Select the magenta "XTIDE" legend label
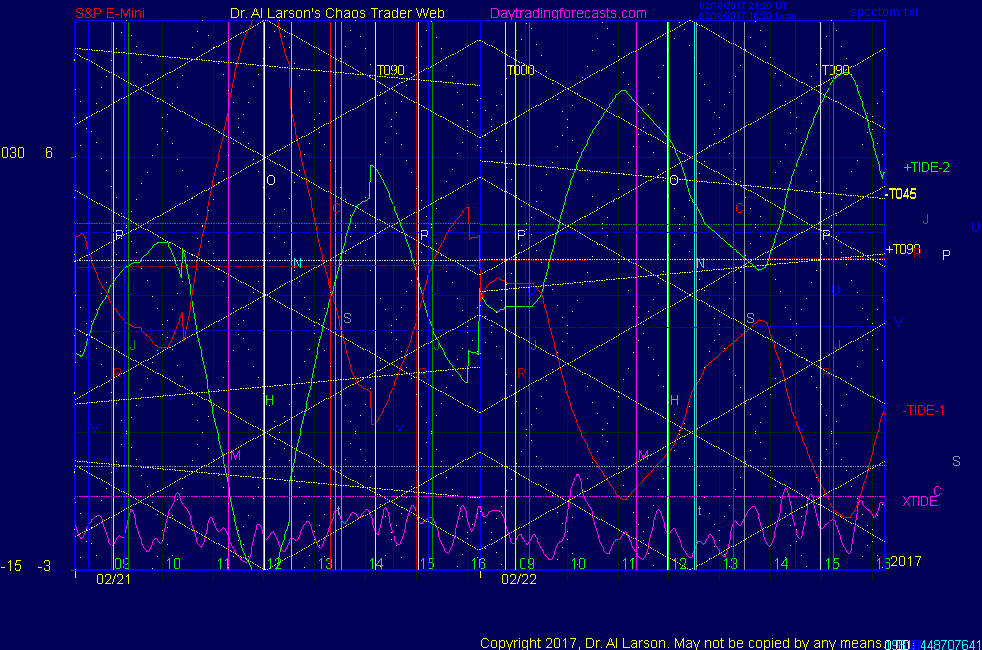This screenshot has height=650, width=982. coord(919,501)
